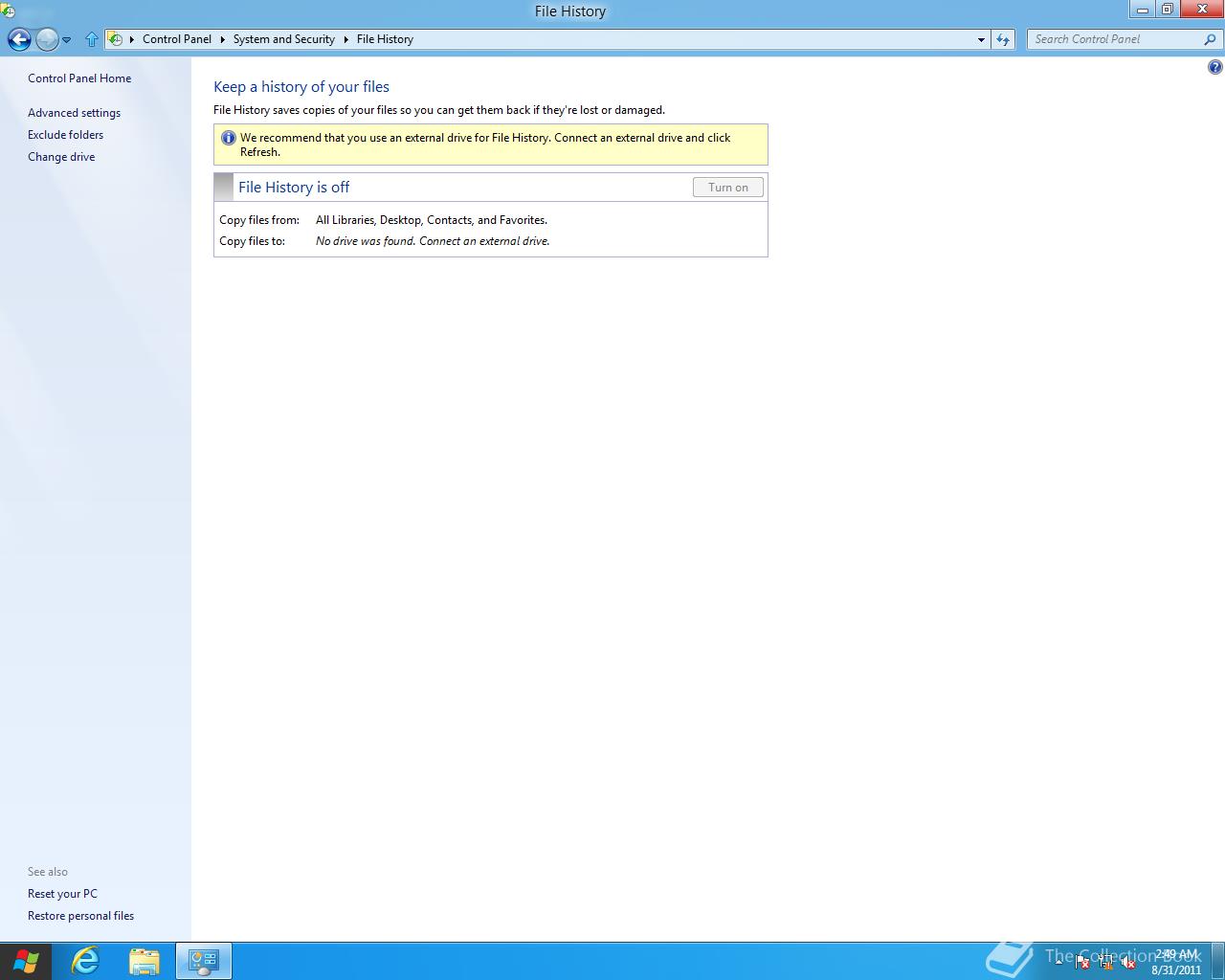Click the network tray icon
The height and width of the screenshot is (980, 1225).
point(1105,964)
